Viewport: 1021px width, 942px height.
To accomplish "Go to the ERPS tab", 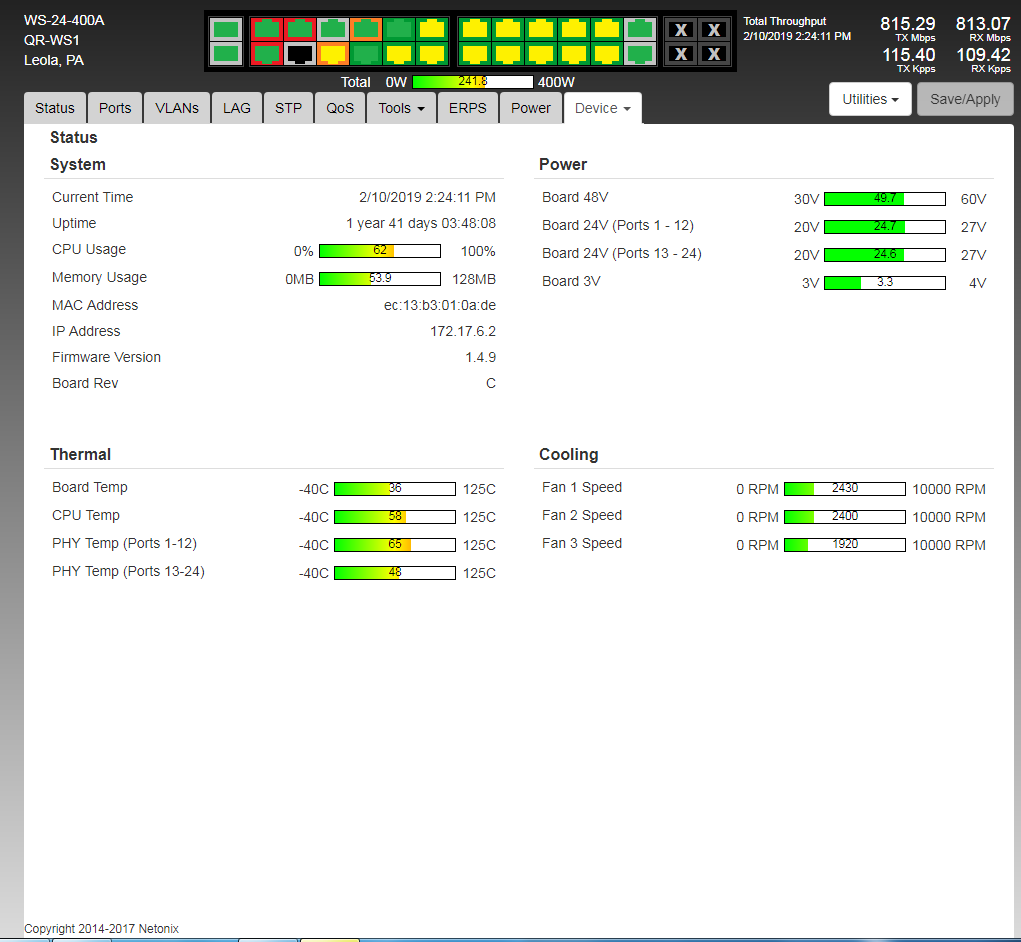I will (x=468, y=108).
